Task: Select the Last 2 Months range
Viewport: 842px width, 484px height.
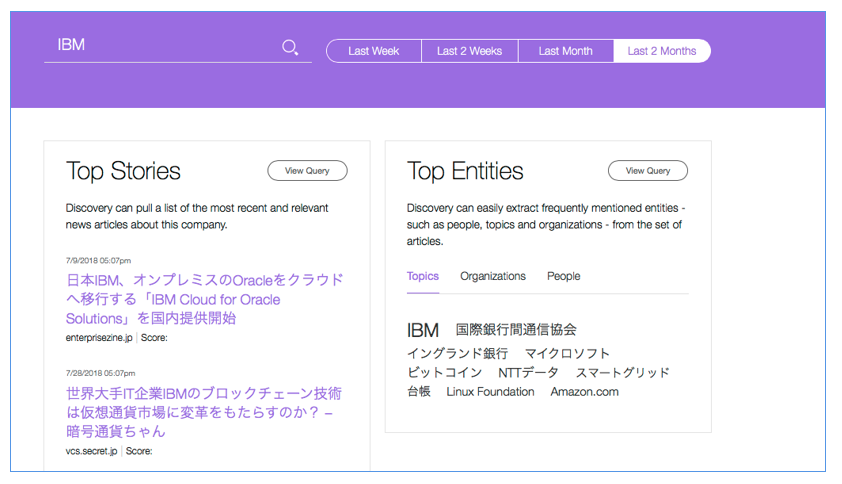Action: pos(662,51)
